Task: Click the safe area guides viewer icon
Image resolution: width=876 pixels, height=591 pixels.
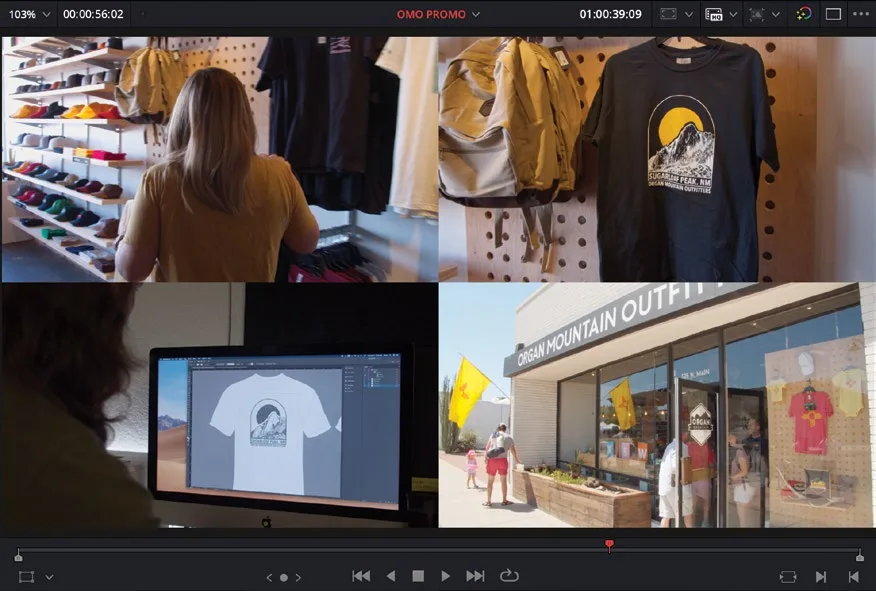Action: pyautogui.click(x=668, y=14)
